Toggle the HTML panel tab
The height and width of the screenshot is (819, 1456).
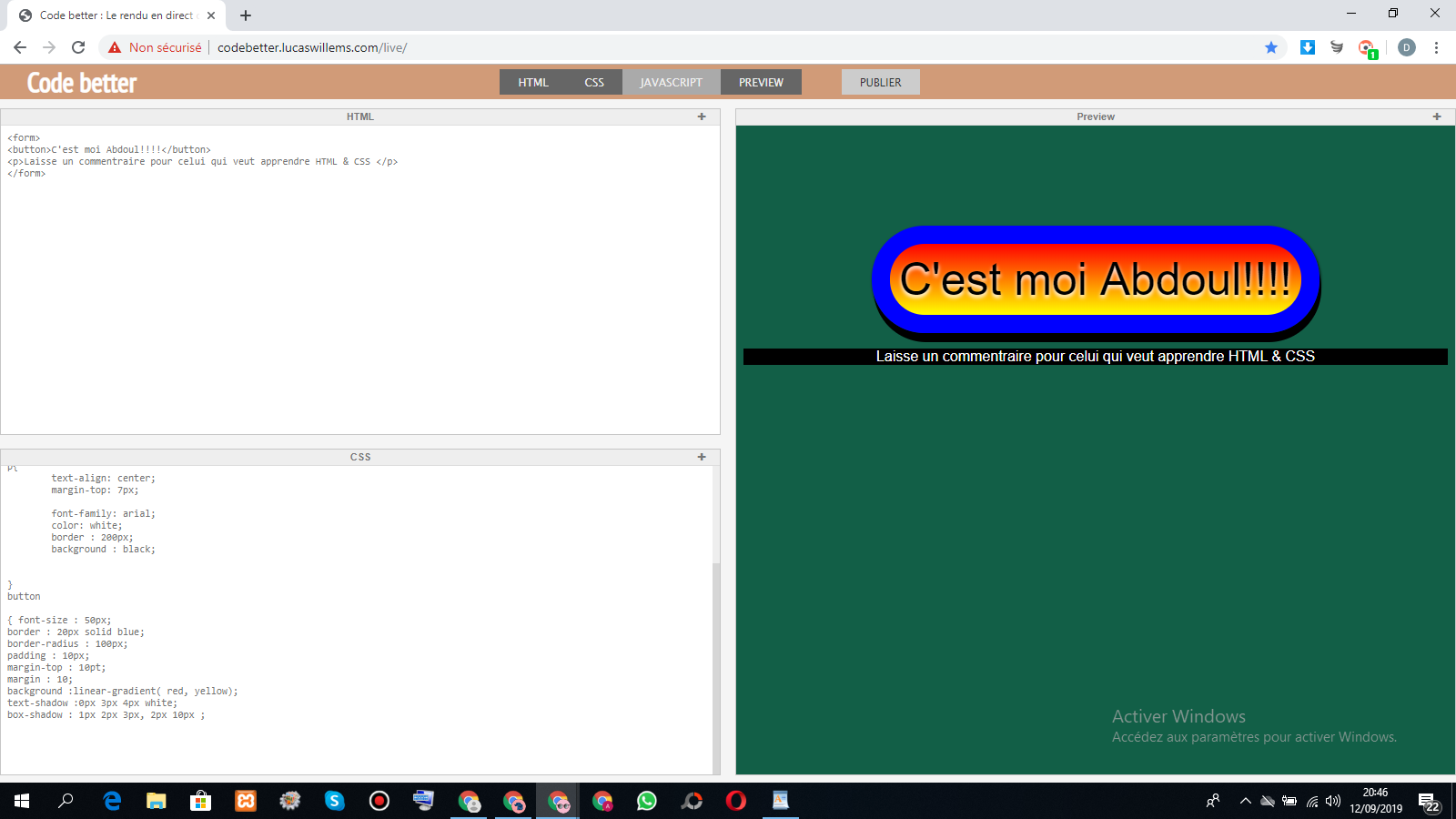click(x=533, y=82)
